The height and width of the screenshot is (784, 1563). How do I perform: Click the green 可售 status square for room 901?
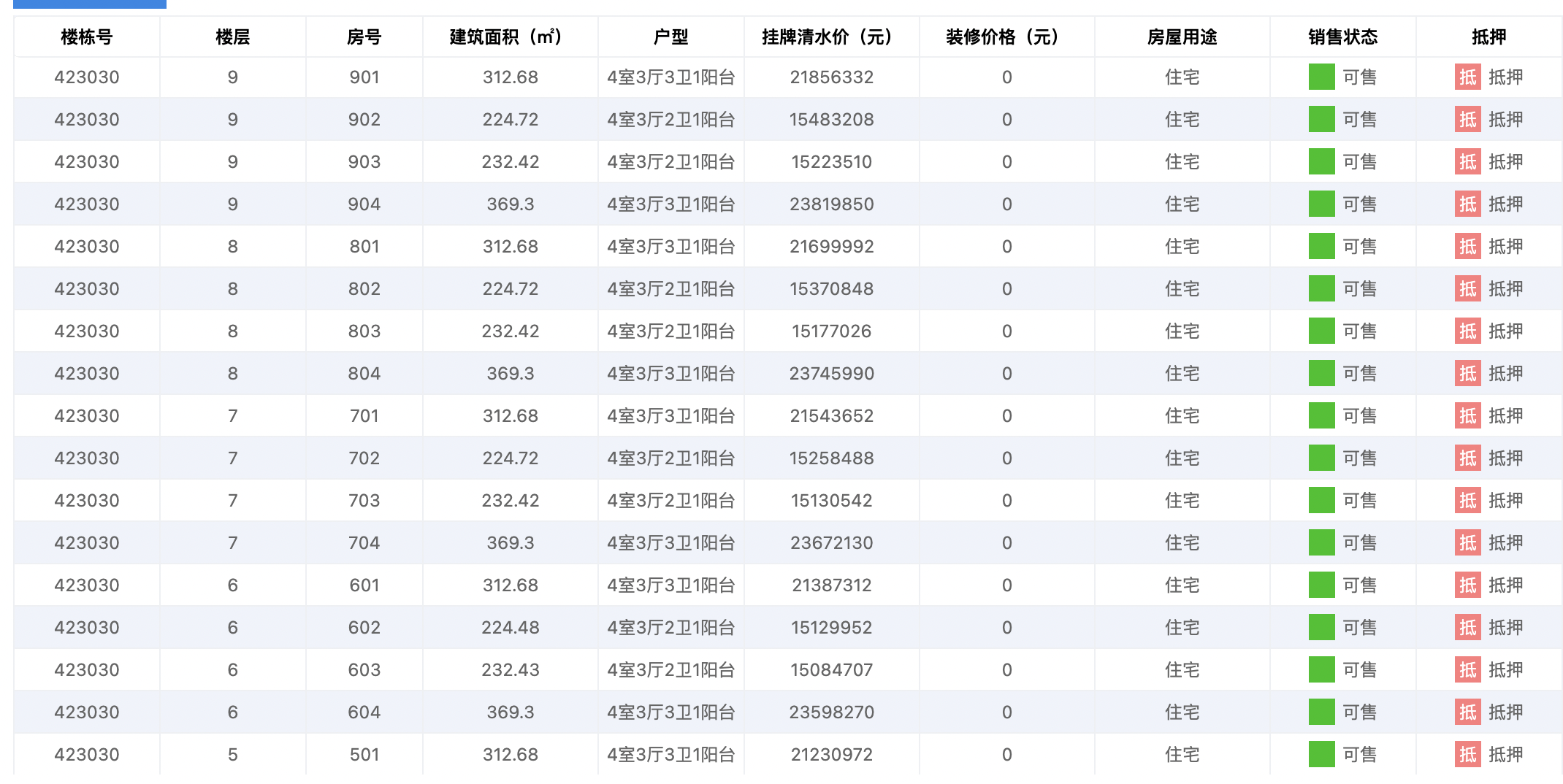pos(1322,77)
